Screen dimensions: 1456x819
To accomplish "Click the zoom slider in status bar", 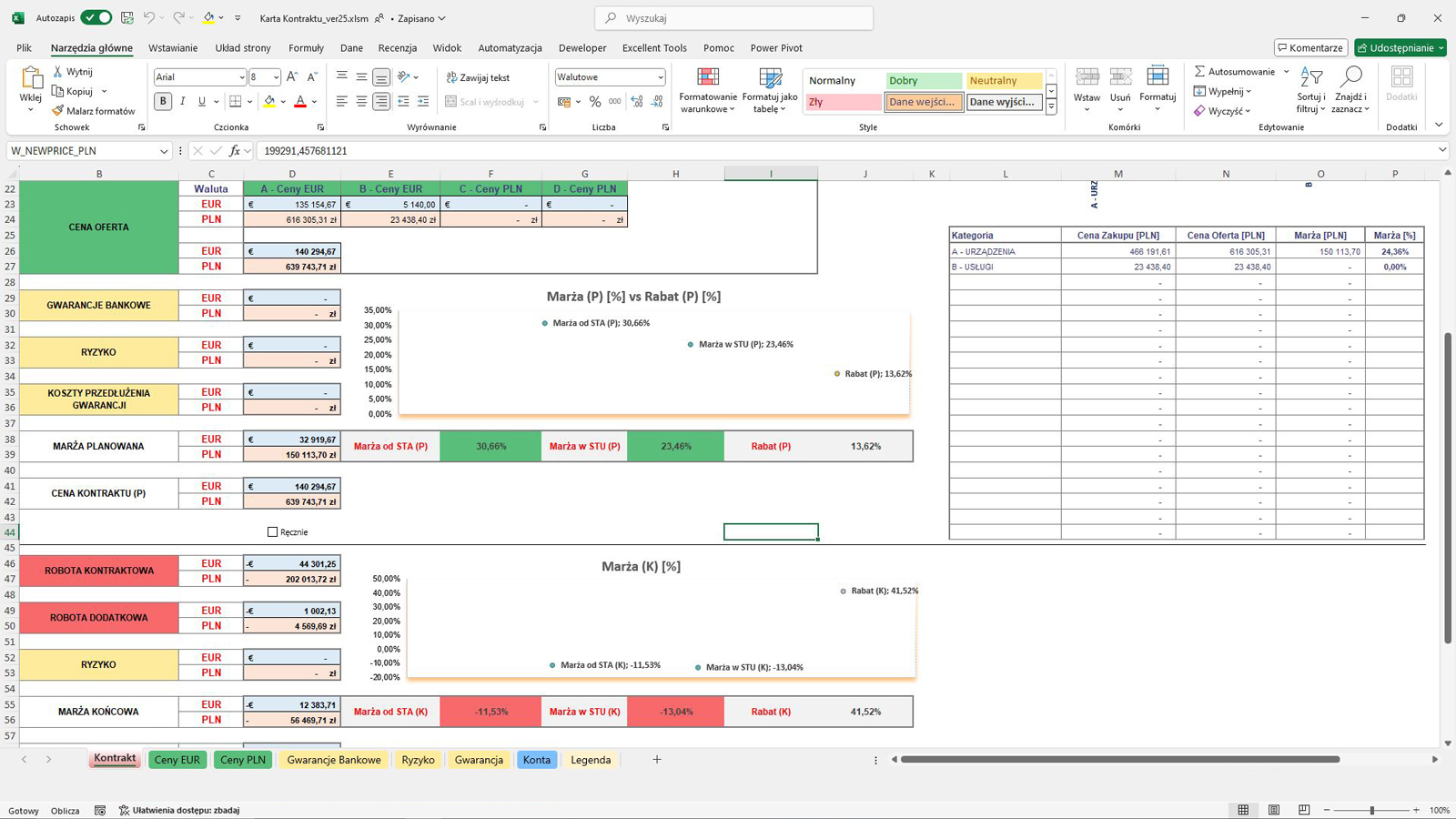I will (x=1371, y=810).
